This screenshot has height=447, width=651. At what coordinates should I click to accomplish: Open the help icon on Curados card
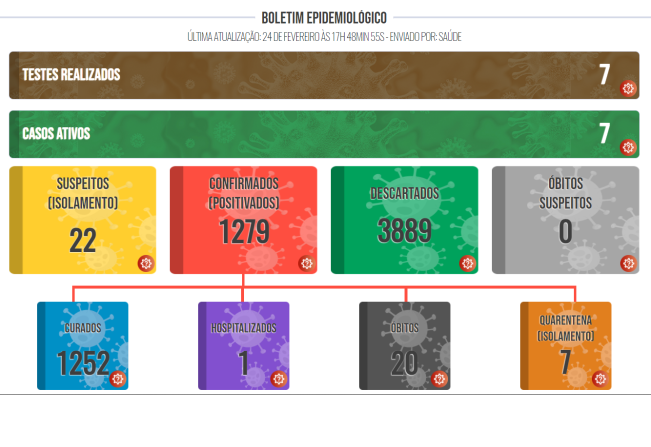pyautogui.click(x=117, y=379)
